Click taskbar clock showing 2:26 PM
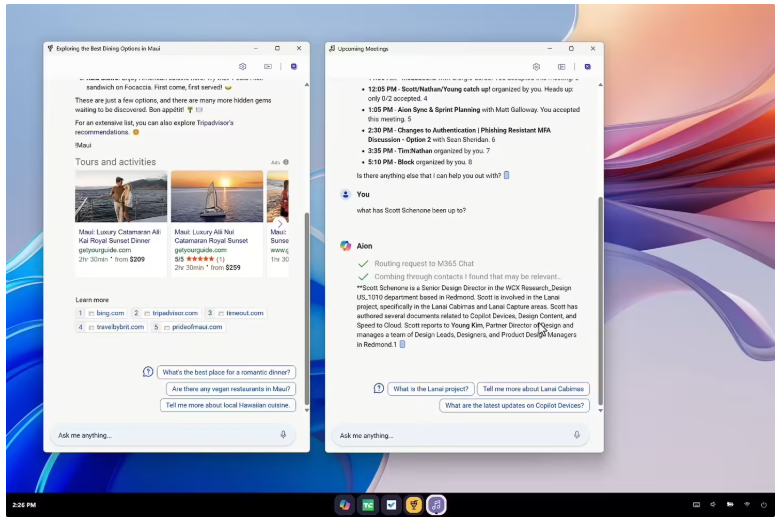Screen dimensions: 782x522 coord(24,505)
